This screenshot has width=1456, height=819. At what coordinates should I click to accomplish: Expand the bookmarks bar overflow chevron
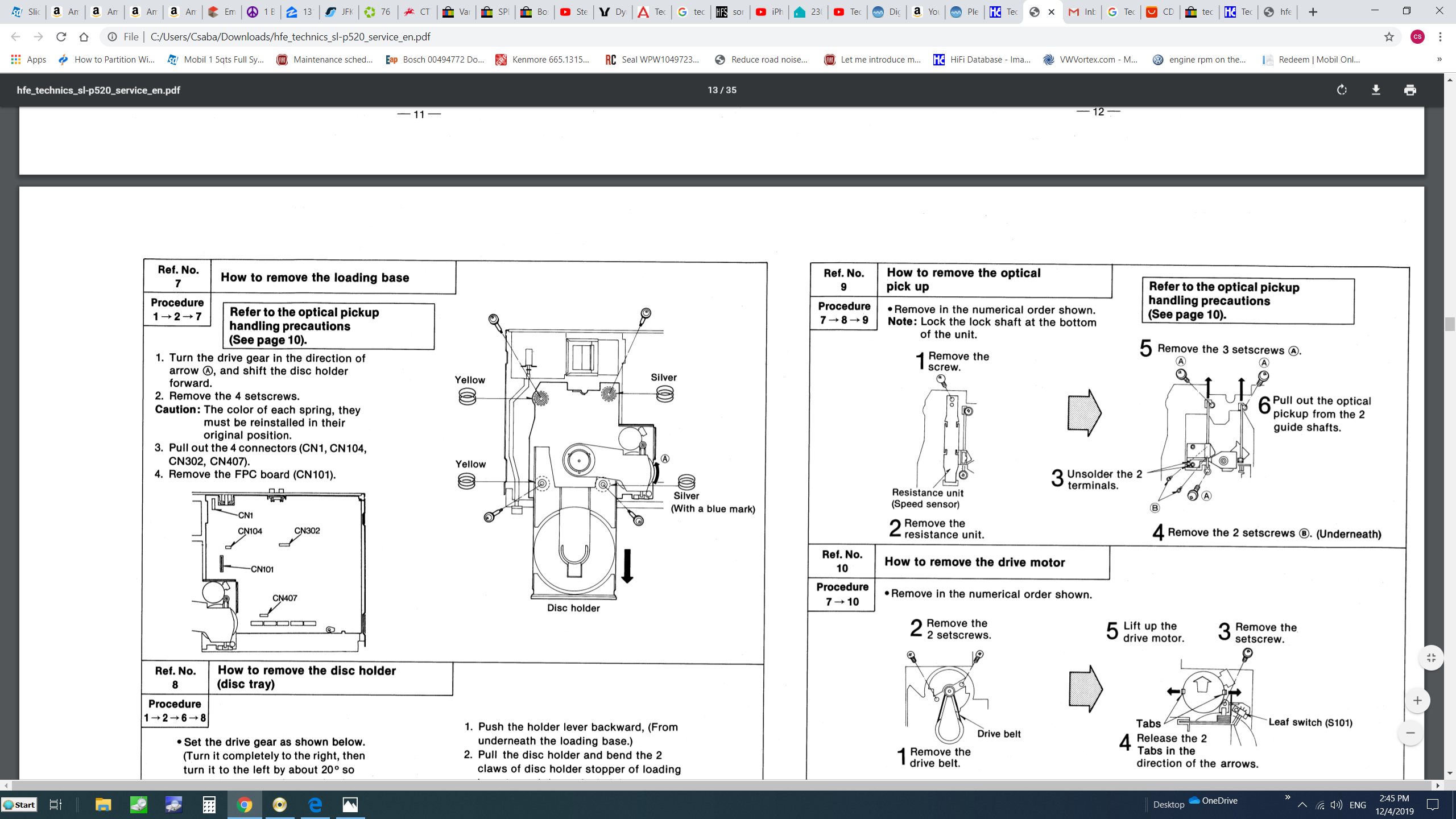point(1440,60)
